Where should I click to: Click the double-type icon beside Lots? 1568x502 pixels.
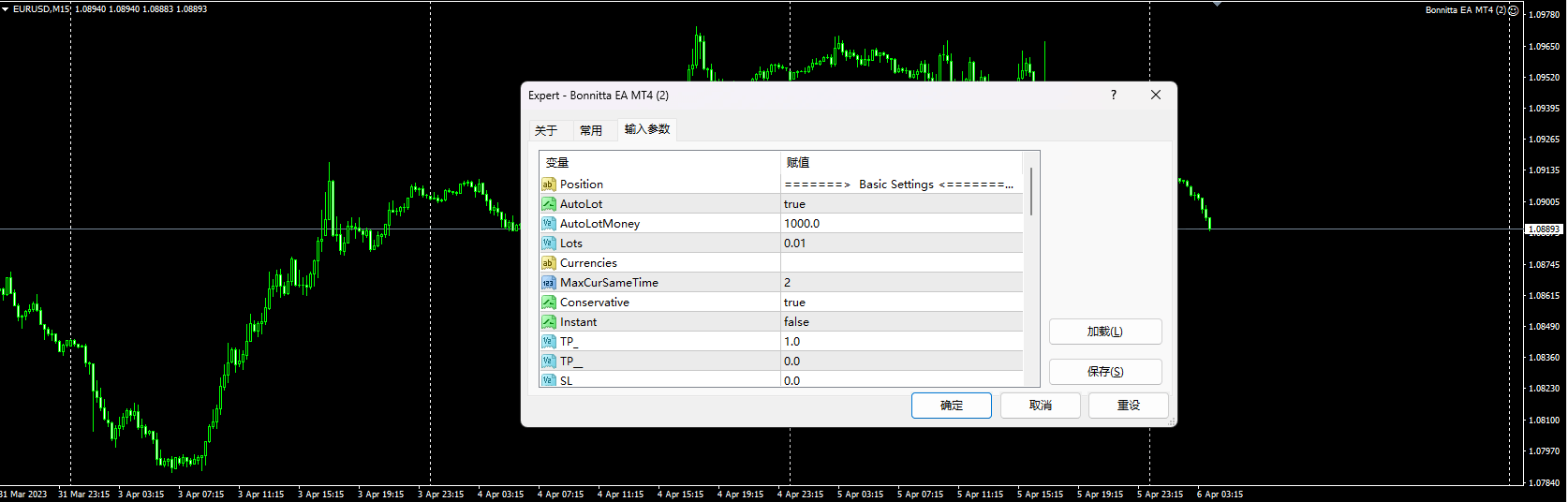(548, 244)
